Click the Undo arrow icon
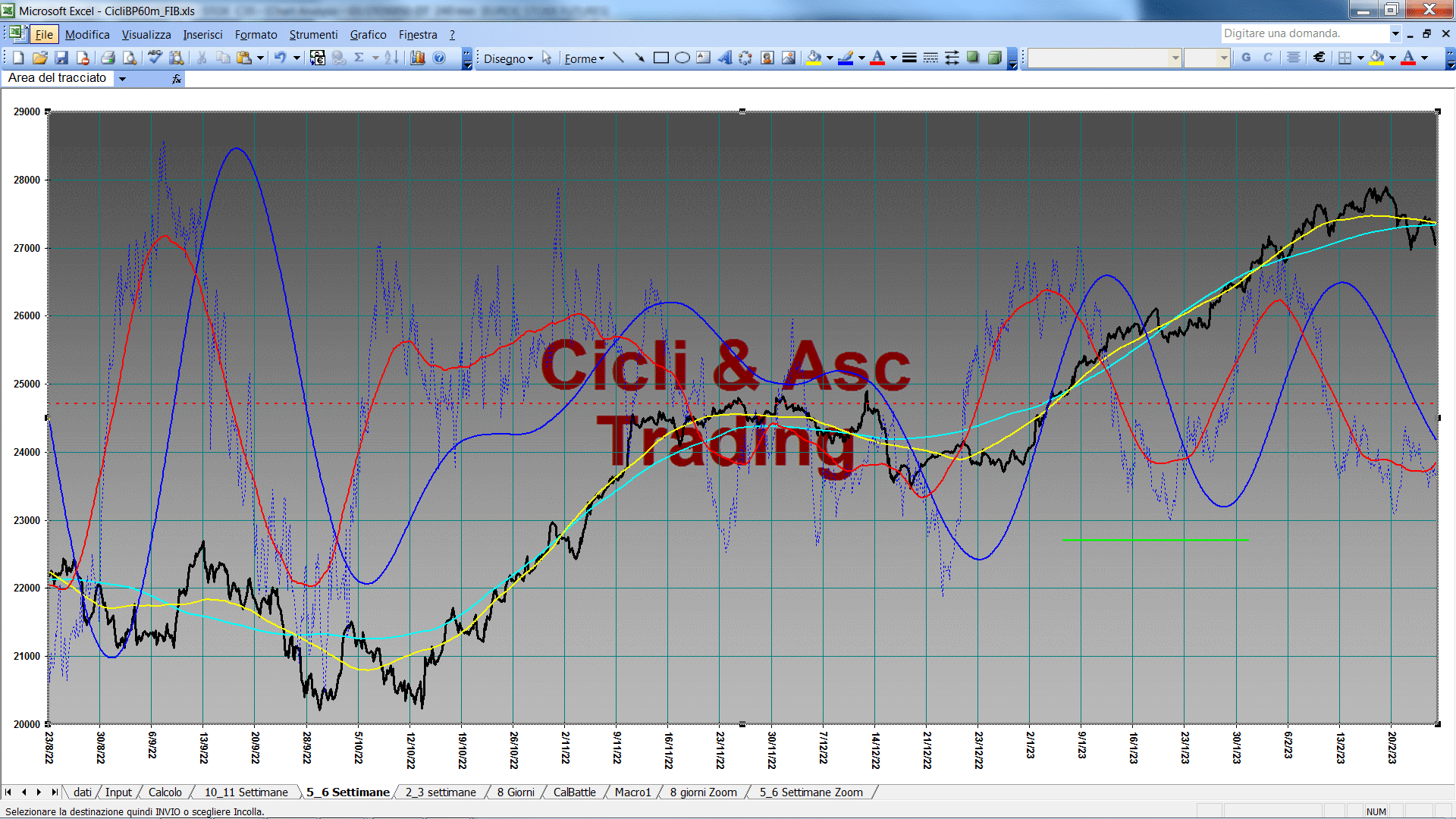This screenshot has height=819, width=1456. tap(281, 58)
